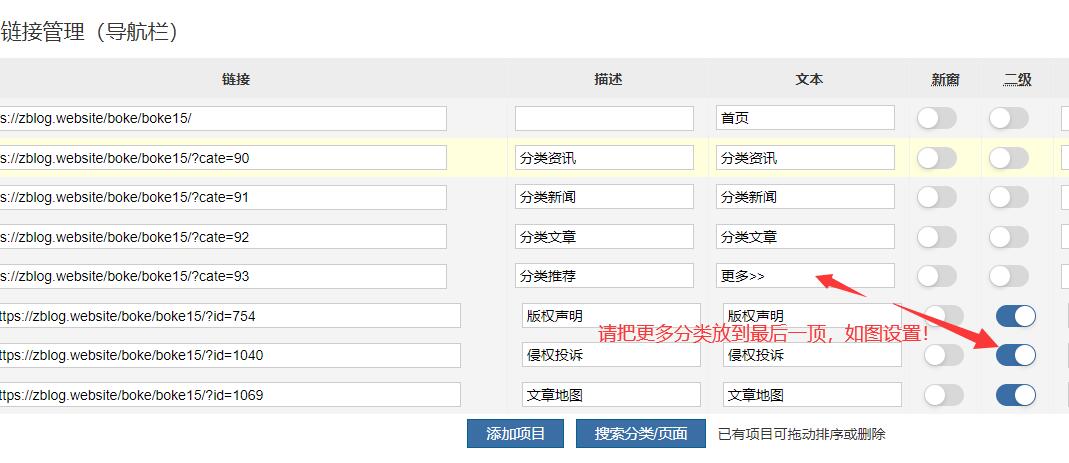The image size is (1069, 463).
Task: Edit 文本 field containing 分类文章
Action: 805,237
